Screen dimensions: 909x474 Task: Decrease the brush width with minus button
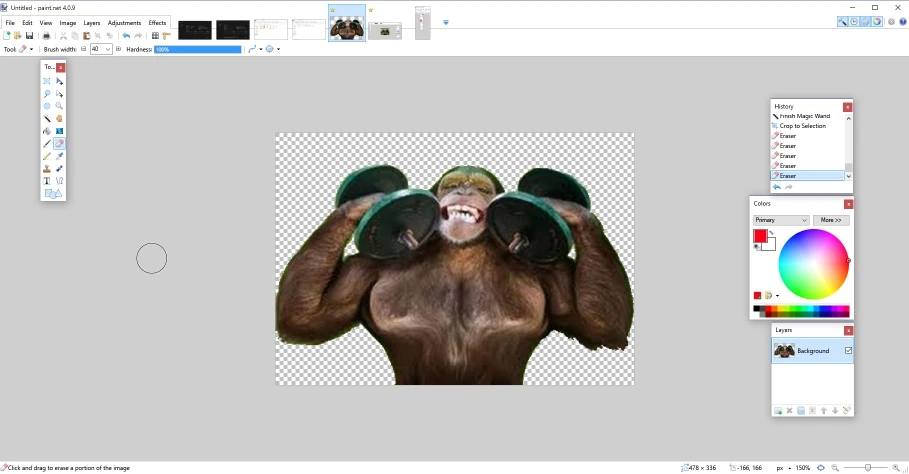coord(83,49)
